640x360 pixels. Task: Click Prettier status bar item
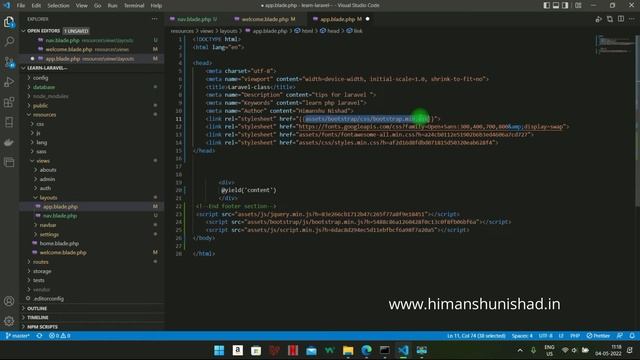pos(598,336)
